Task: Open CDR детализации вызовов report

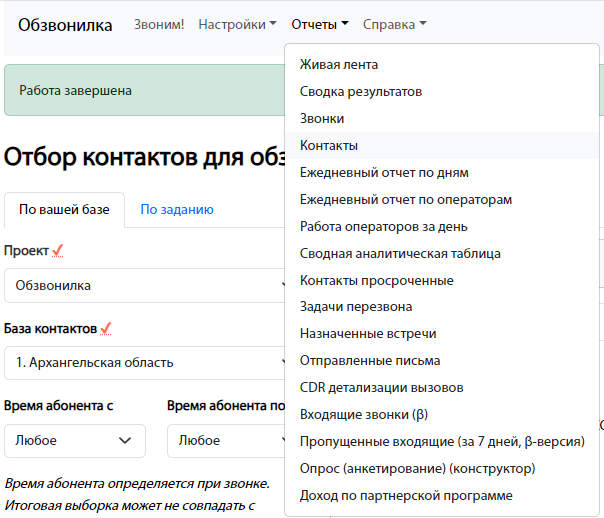Action: (381, 388)
